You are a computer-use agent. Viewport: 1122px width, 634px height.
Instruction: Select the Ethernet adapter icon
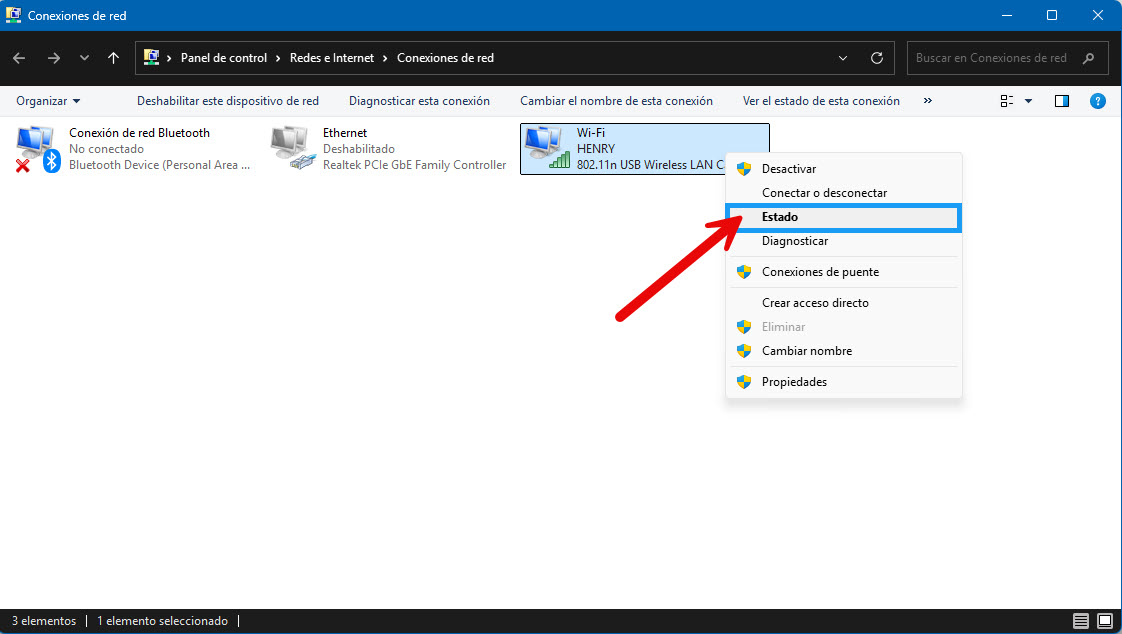292,148
